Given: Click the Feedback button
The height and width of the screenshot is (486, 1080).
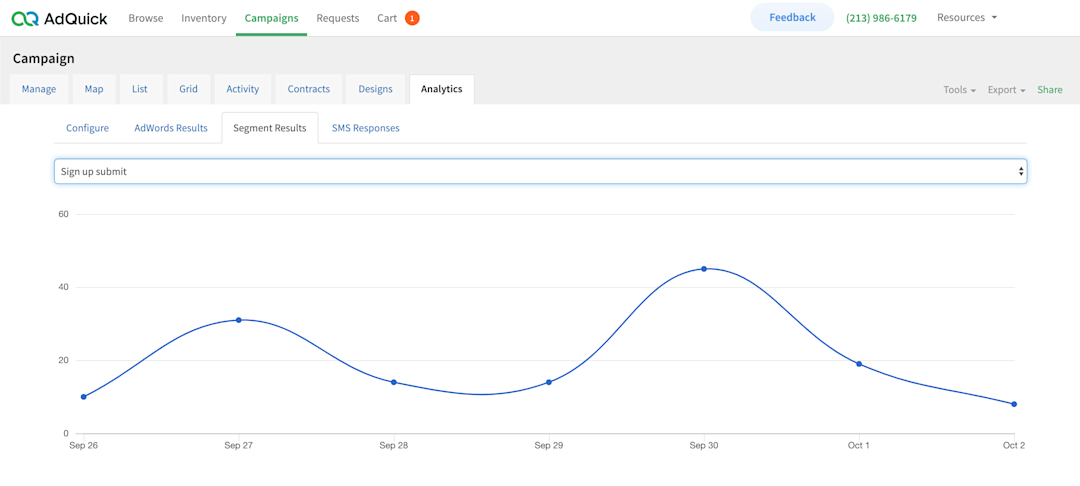Looking at the screenshot, I should [x=792, y=18].
